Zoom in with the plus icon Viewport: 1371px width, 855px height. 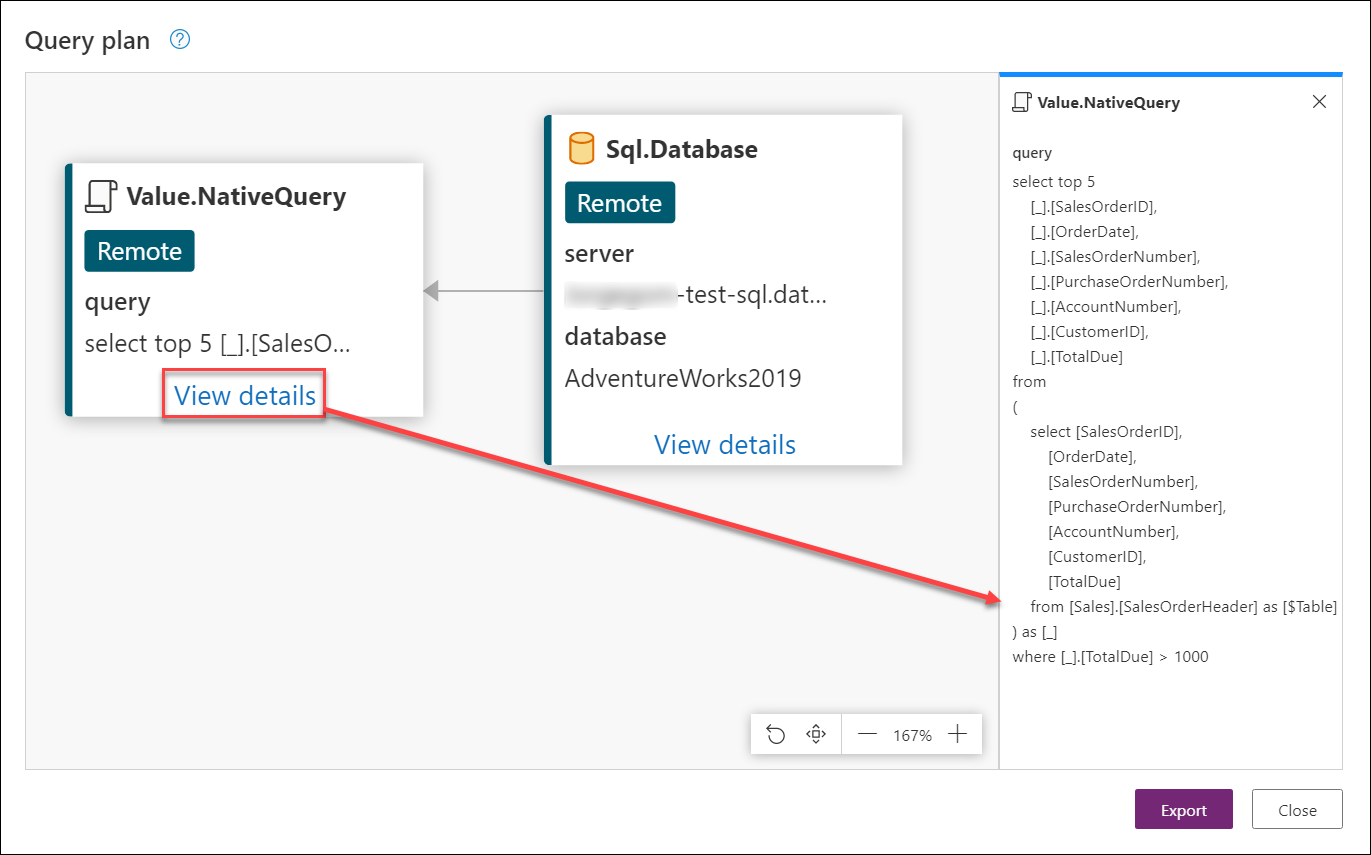click(x=958, y=735)
